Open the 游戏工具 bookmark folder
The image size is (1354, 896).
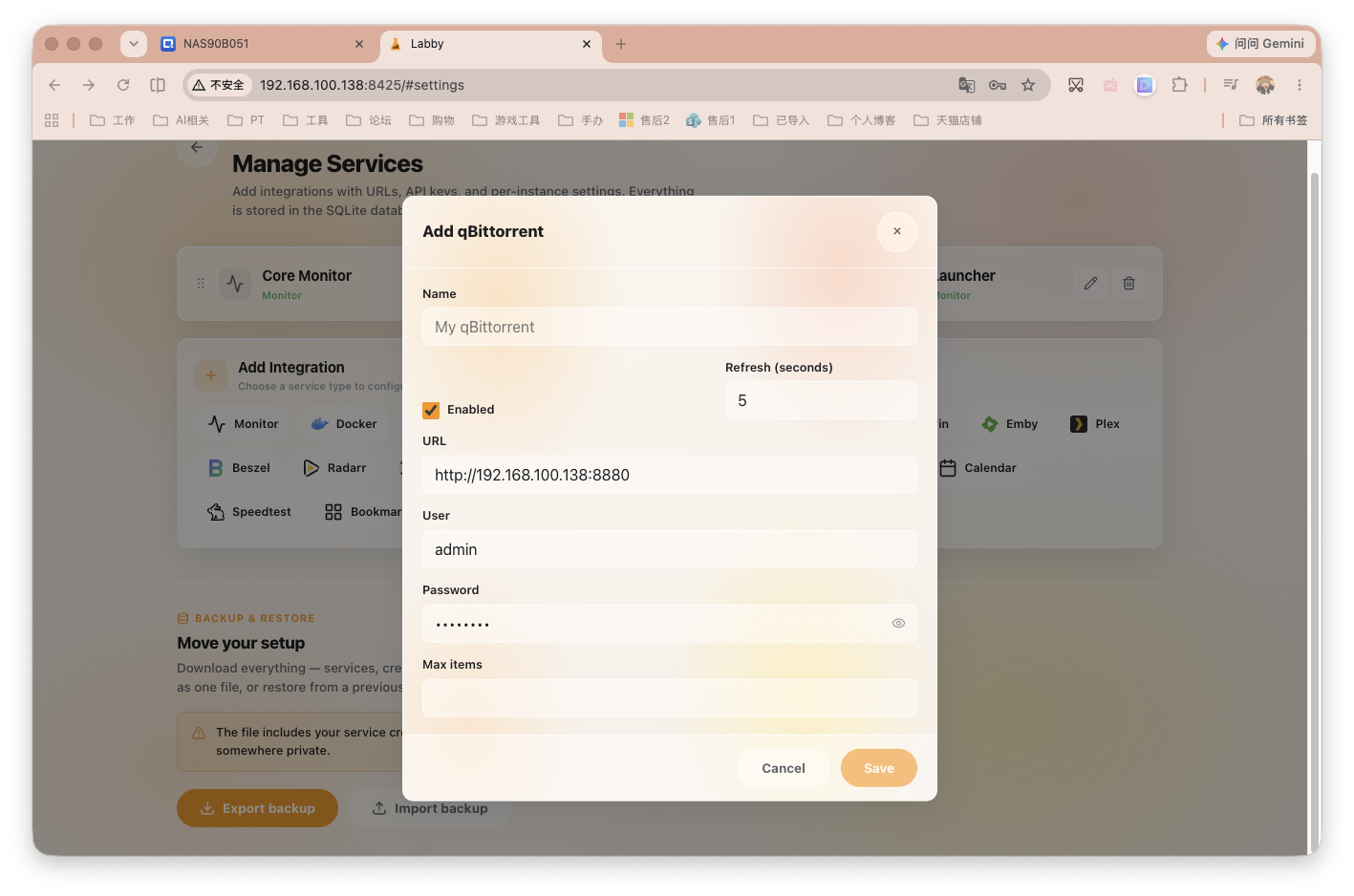[506, 120]
